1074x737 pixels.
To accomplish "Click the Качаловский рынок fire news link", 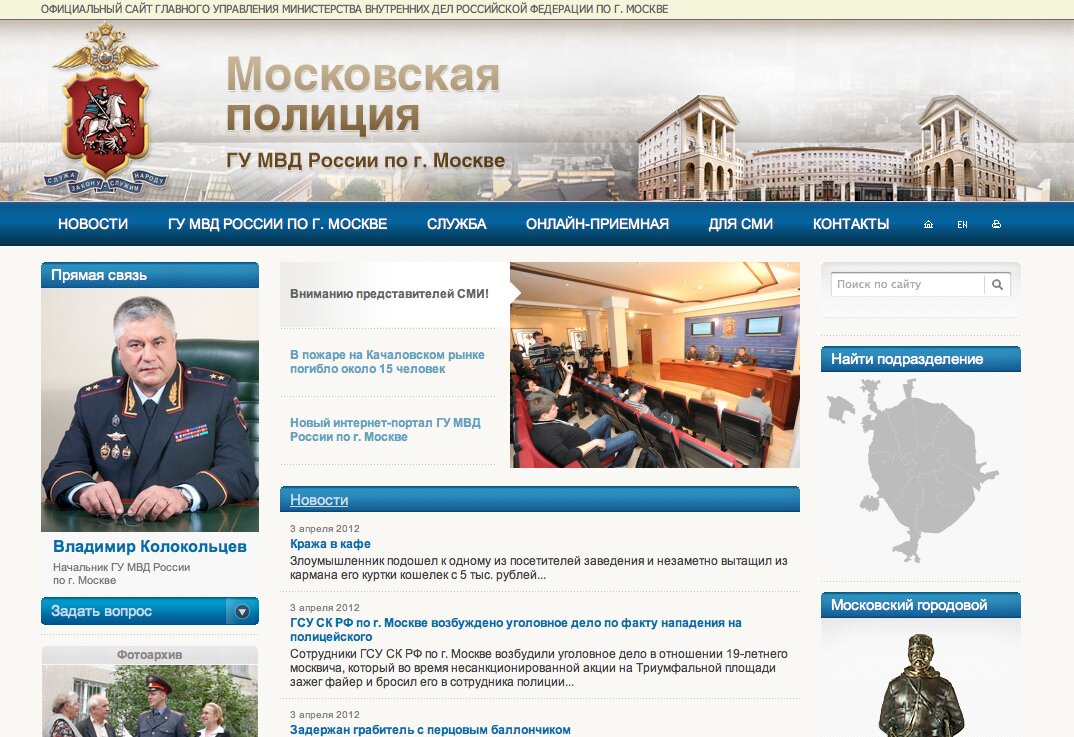I will pyautogui.click(x=387, y=362).
